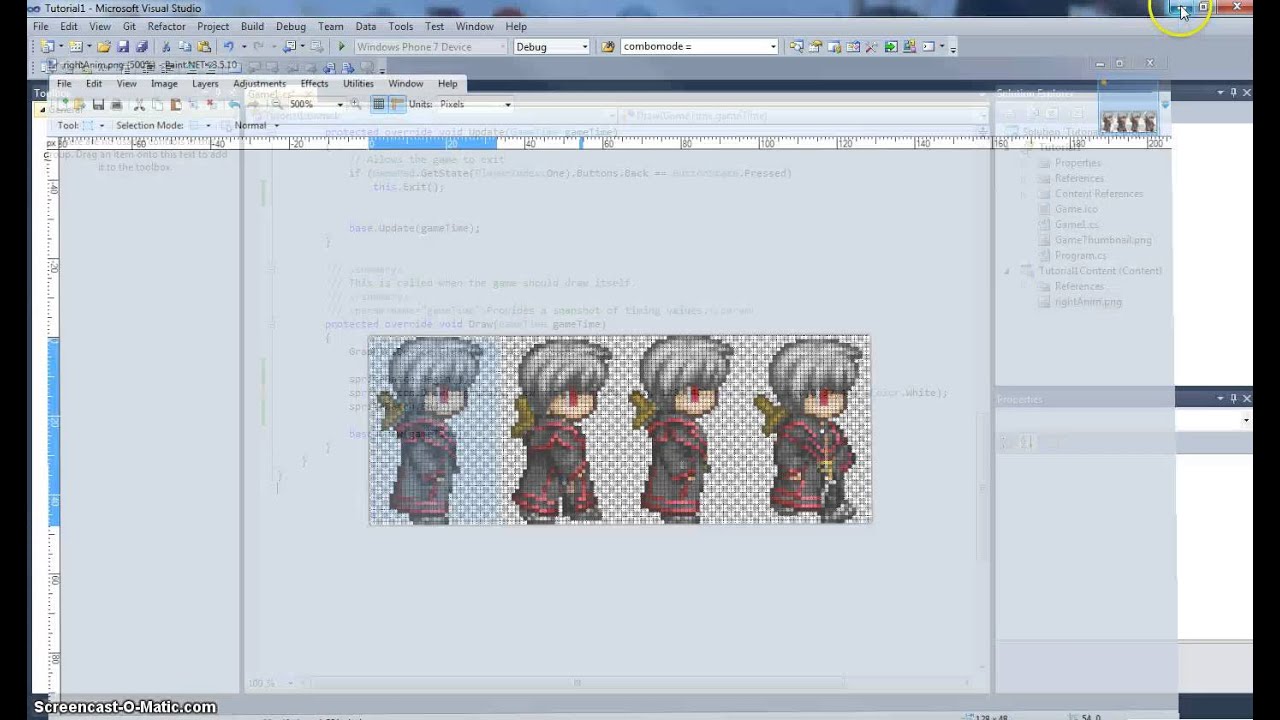Screen dimensions: 1280x720
Task: Click Save icon in Paint.NET toolbar
Action: point(98,104)
